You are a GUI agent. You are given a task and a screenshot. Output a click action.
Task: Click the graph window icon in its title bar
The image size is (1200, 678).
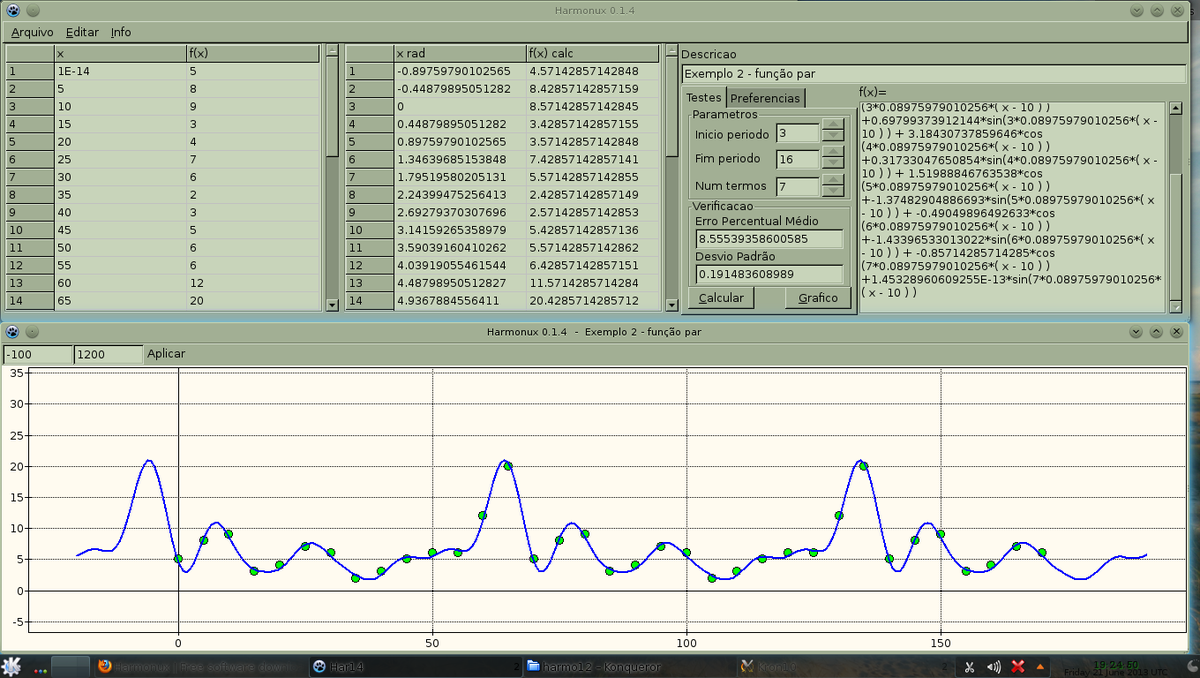(10, 331)
